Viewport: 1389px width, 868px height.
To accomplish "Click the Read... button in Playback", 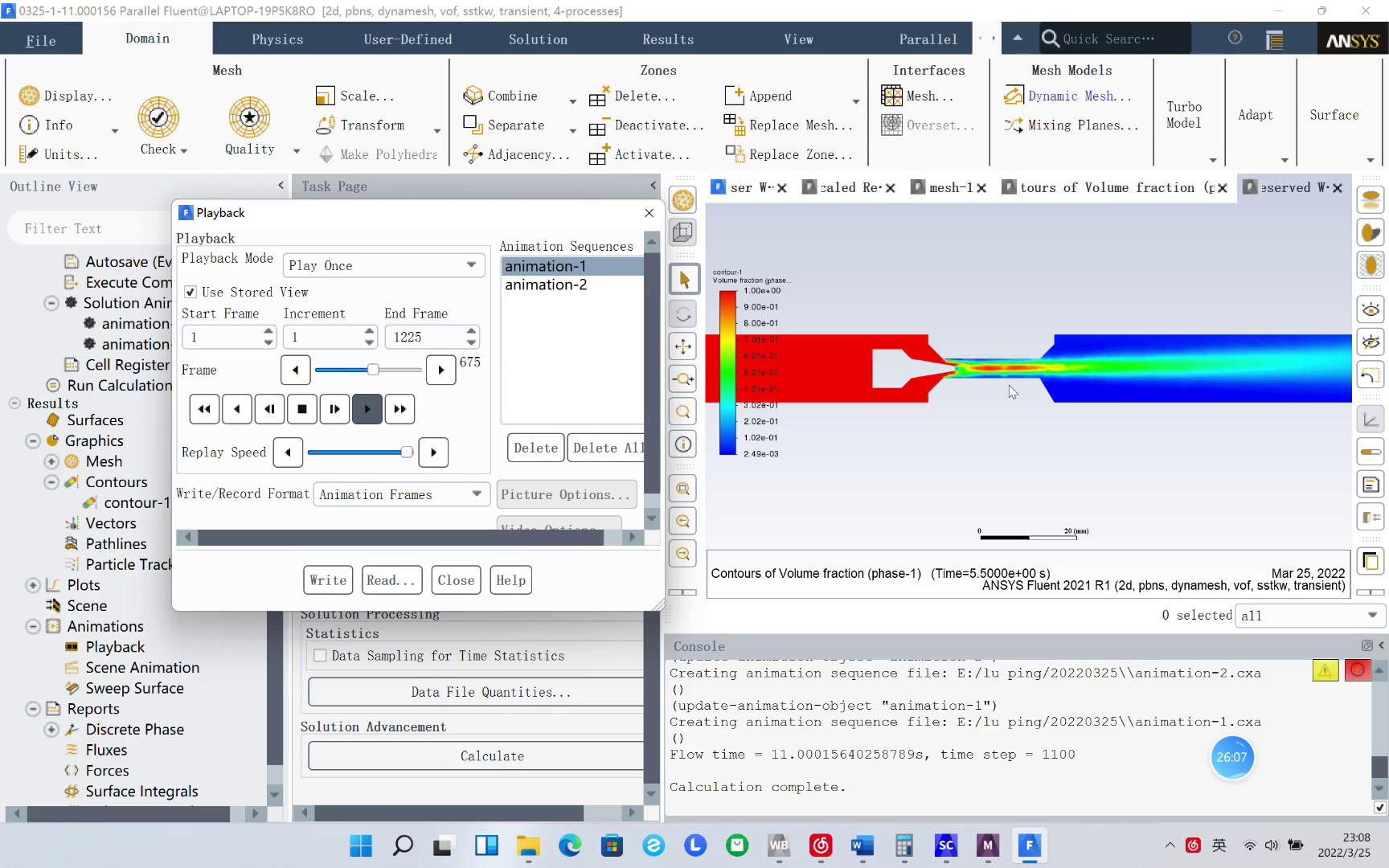I will pyautogui.click(x=391, y=580).
